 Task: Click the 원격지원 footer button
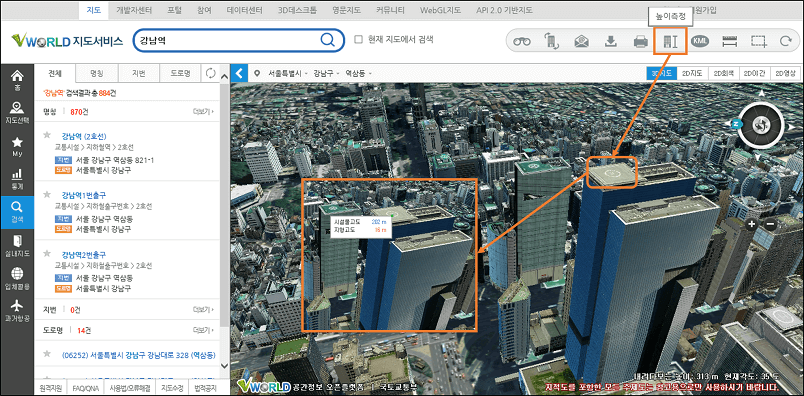(x=51, y=388)
